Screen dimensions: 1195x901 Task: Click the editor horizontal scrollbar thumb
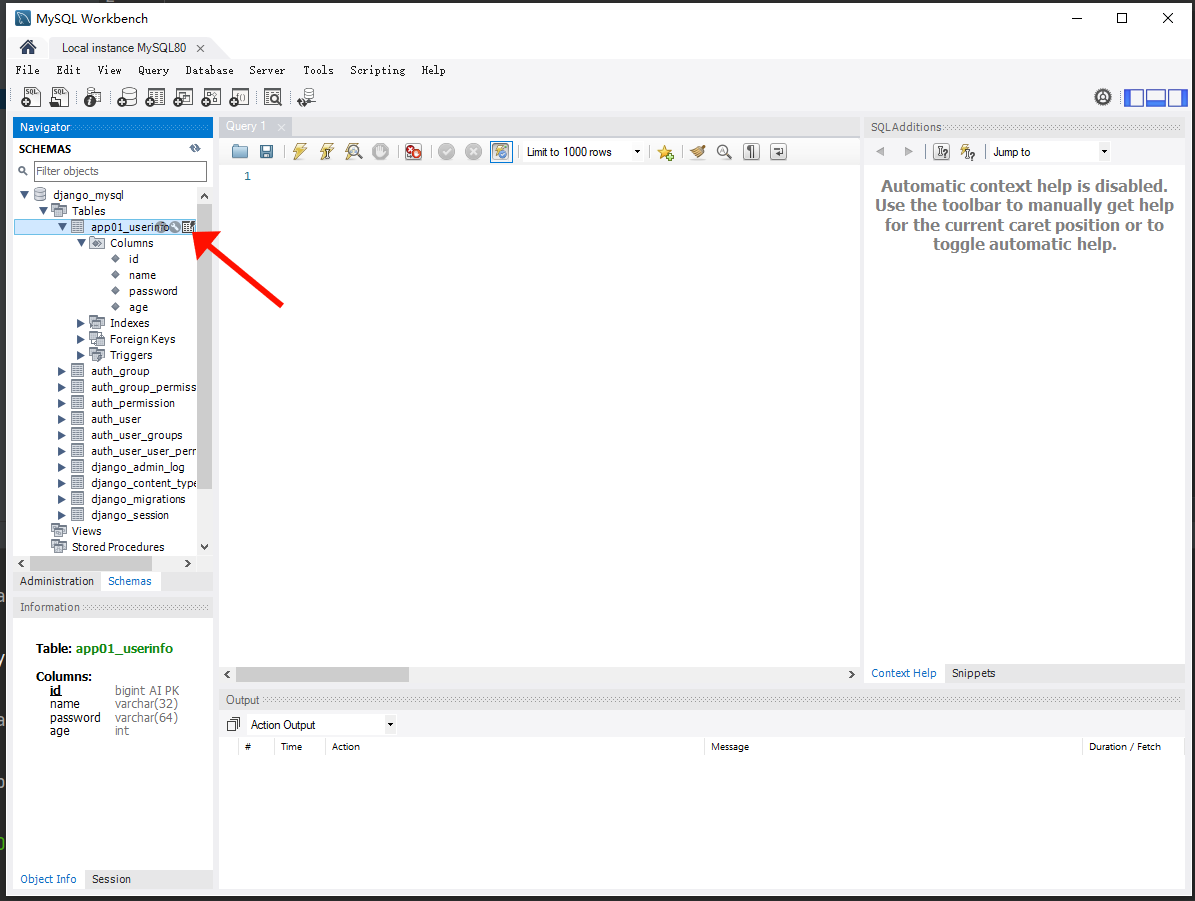coord(322,675)
